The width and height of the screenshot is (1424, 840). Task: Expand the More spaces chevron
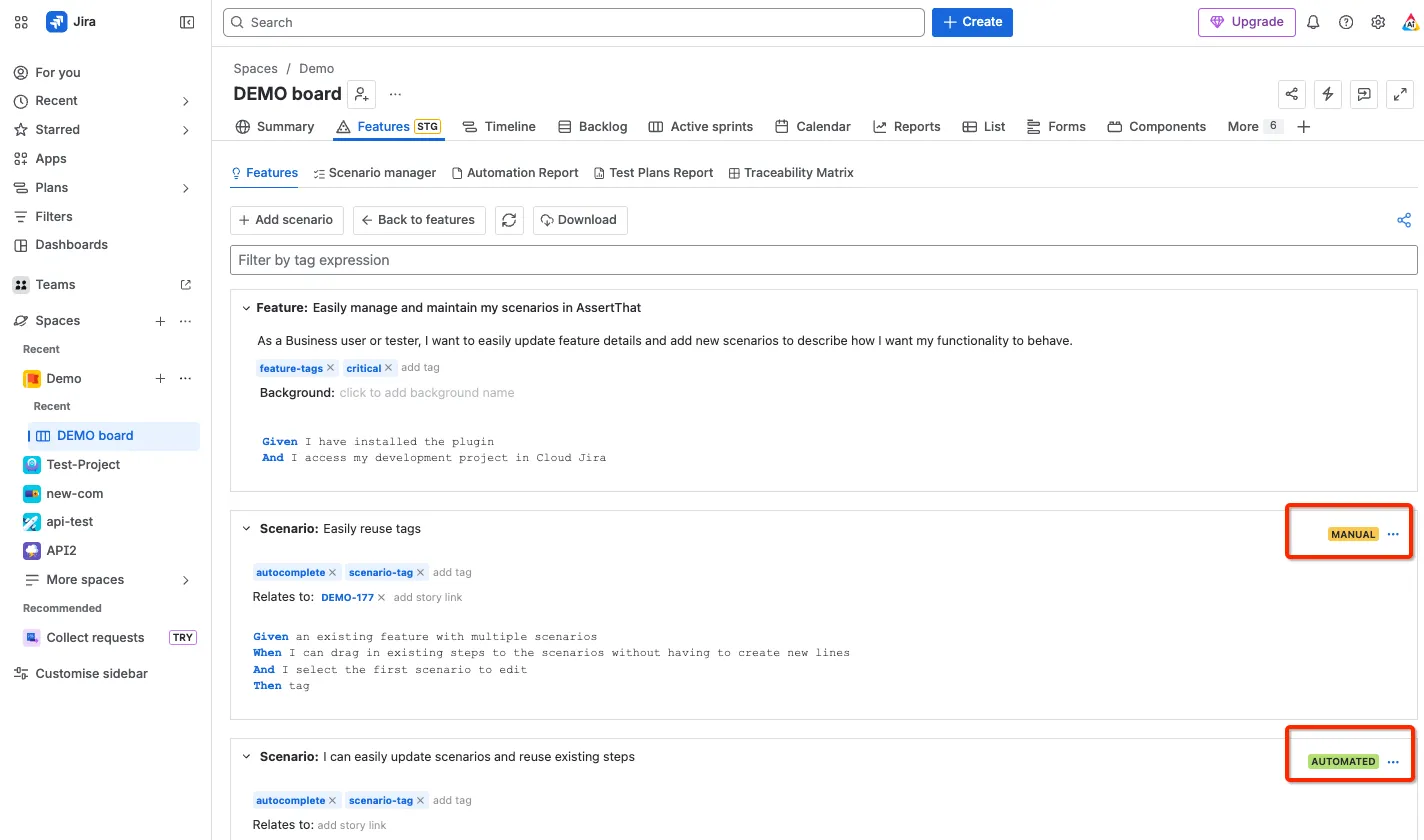[186, 580]
